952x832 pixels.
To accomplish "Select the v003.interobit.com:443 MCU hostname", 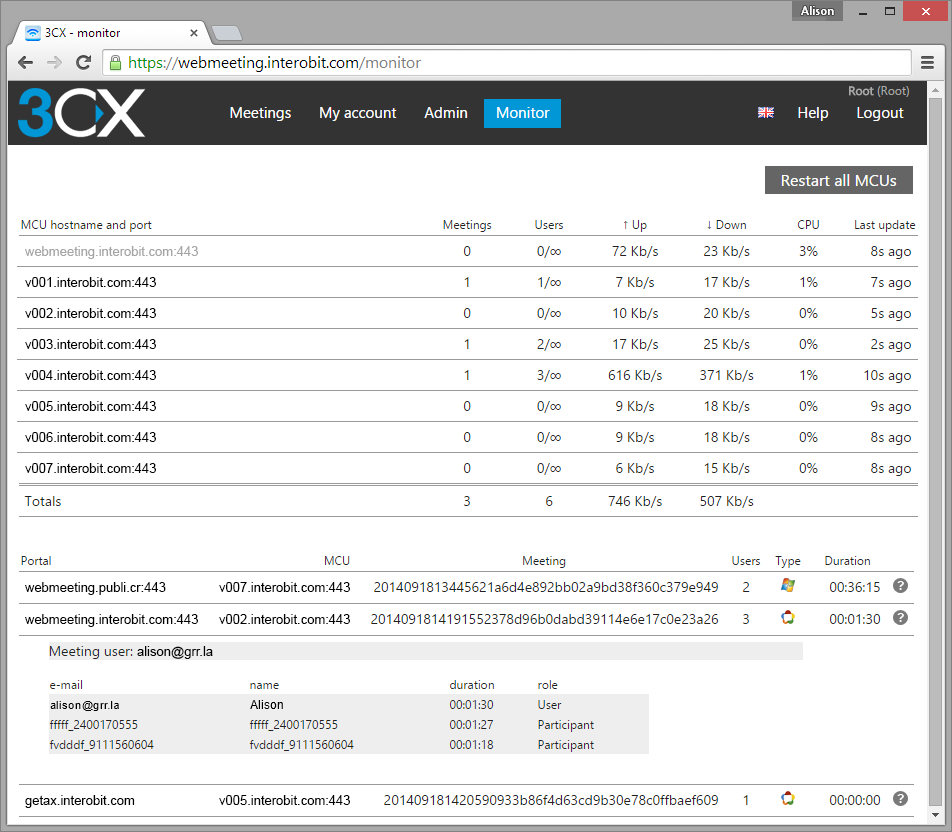I will click(90, 344).
